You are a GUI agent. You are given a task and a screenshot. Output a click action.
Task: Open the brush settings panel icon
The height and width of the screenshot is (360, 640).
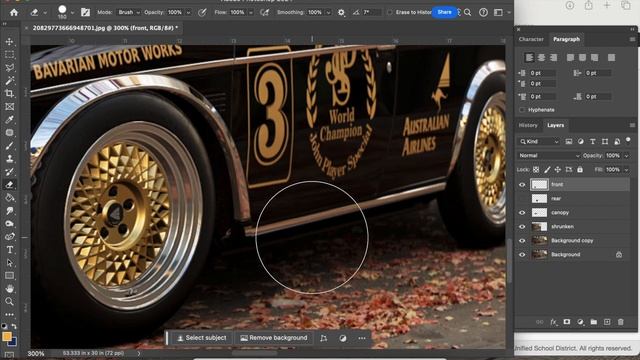pyautogui.click(x=85, y=12)
